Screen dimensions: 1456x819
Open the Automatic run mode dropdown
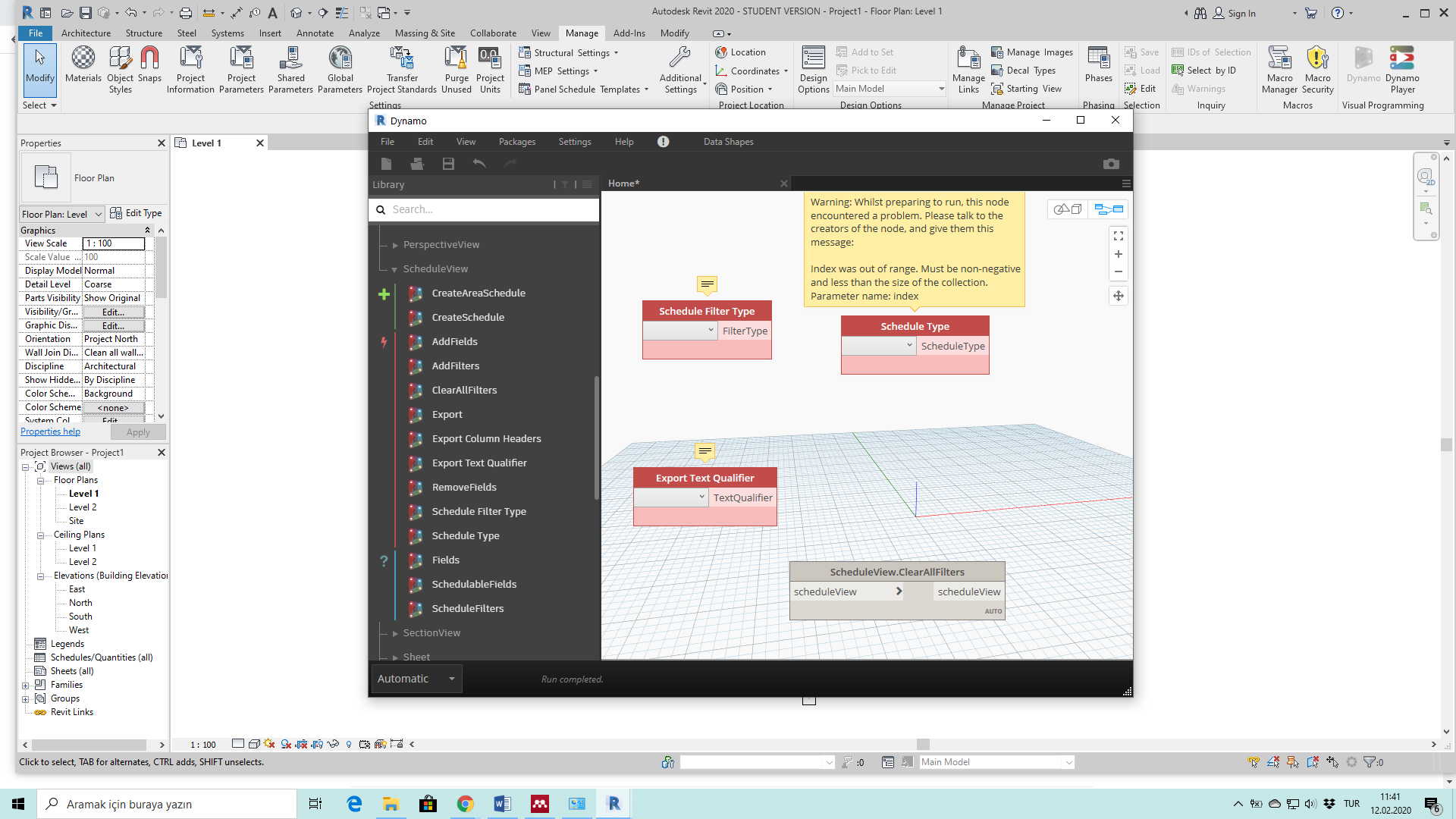(416, 679)
